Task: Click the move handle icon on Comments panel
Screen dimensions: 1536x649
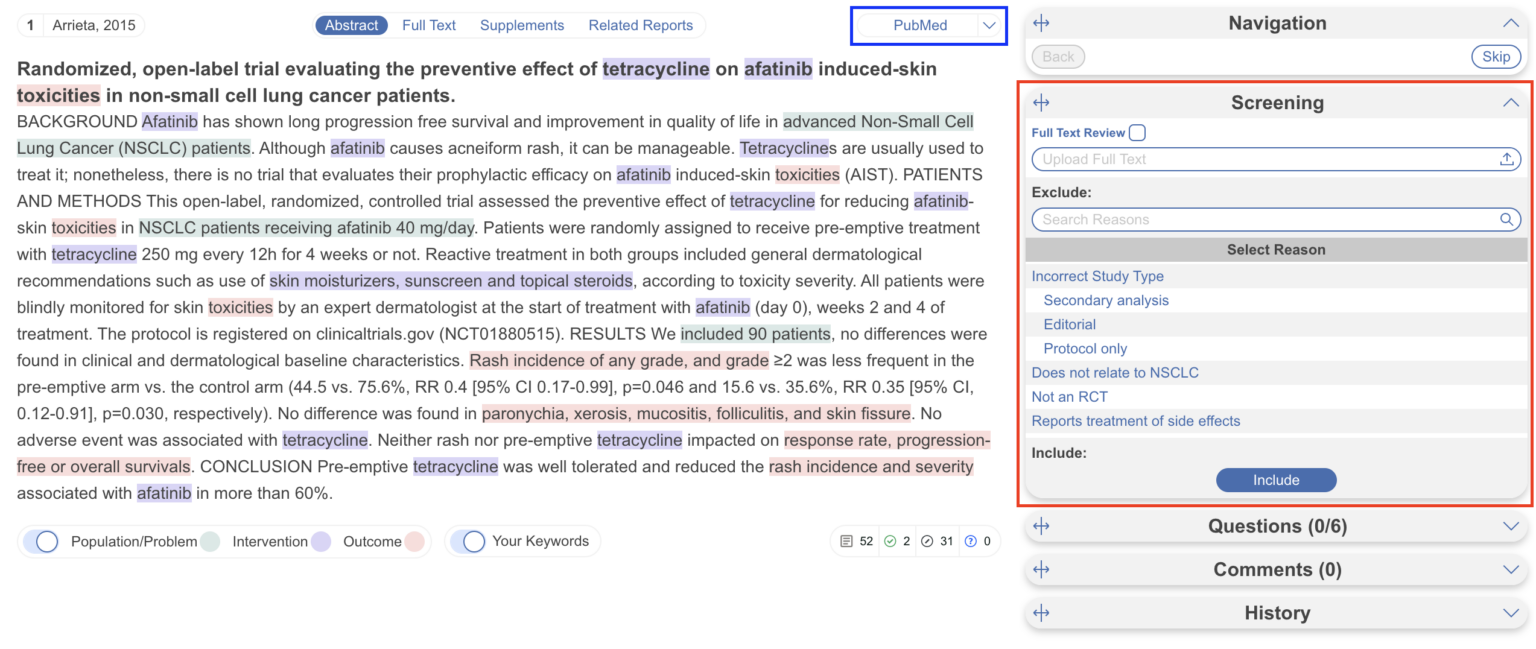Action: (x=1041, y=569)
